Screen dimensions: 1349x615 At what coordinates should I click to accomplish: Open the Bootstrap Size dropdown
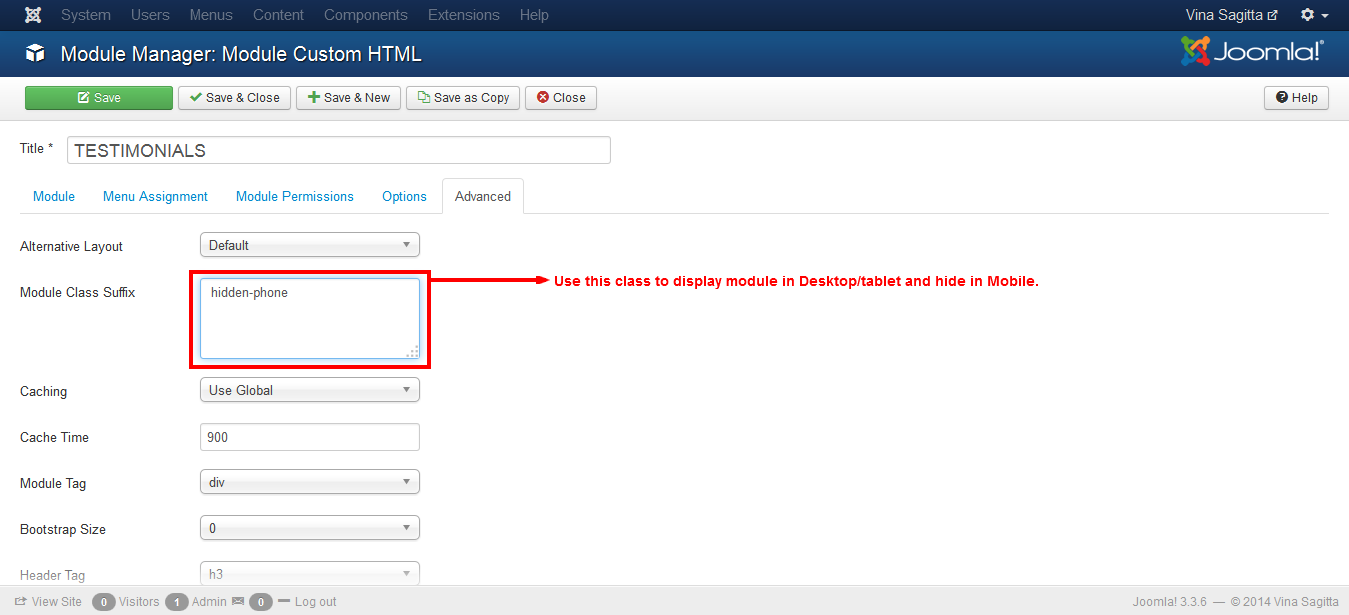pyautogui.click(x=309, y=528)
